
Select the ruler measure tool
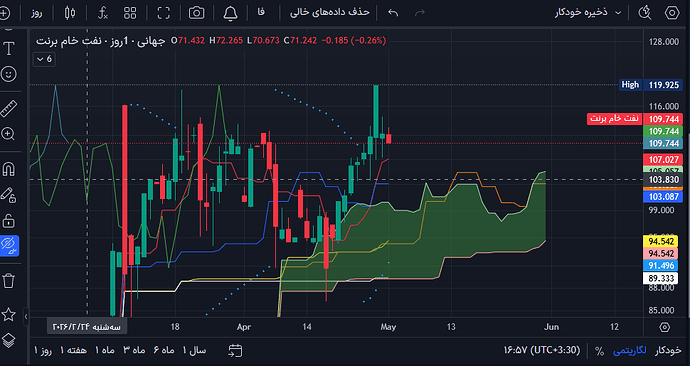click(9, 108)
